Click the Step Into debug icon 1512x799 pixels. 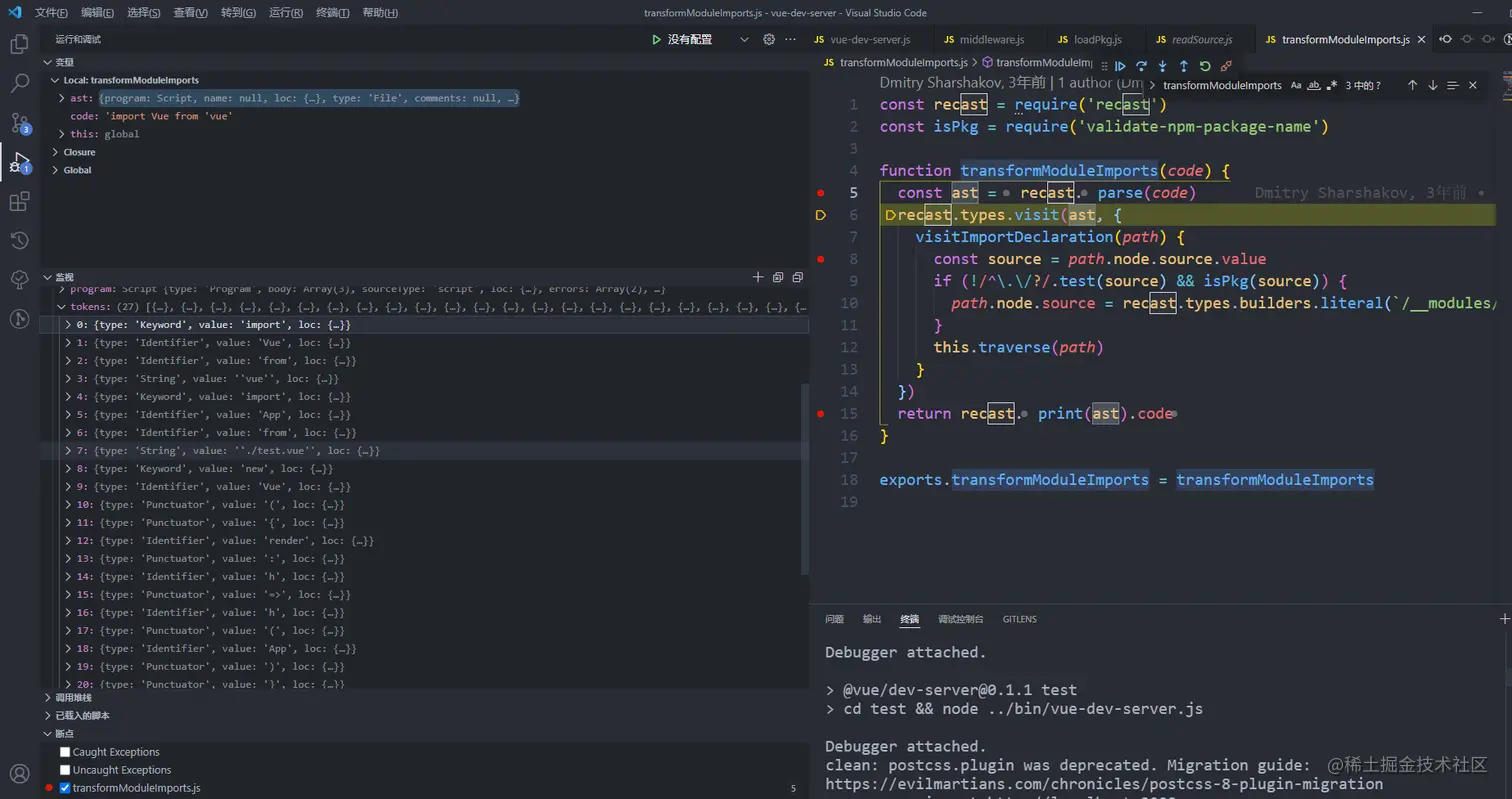pos(1162,66)
